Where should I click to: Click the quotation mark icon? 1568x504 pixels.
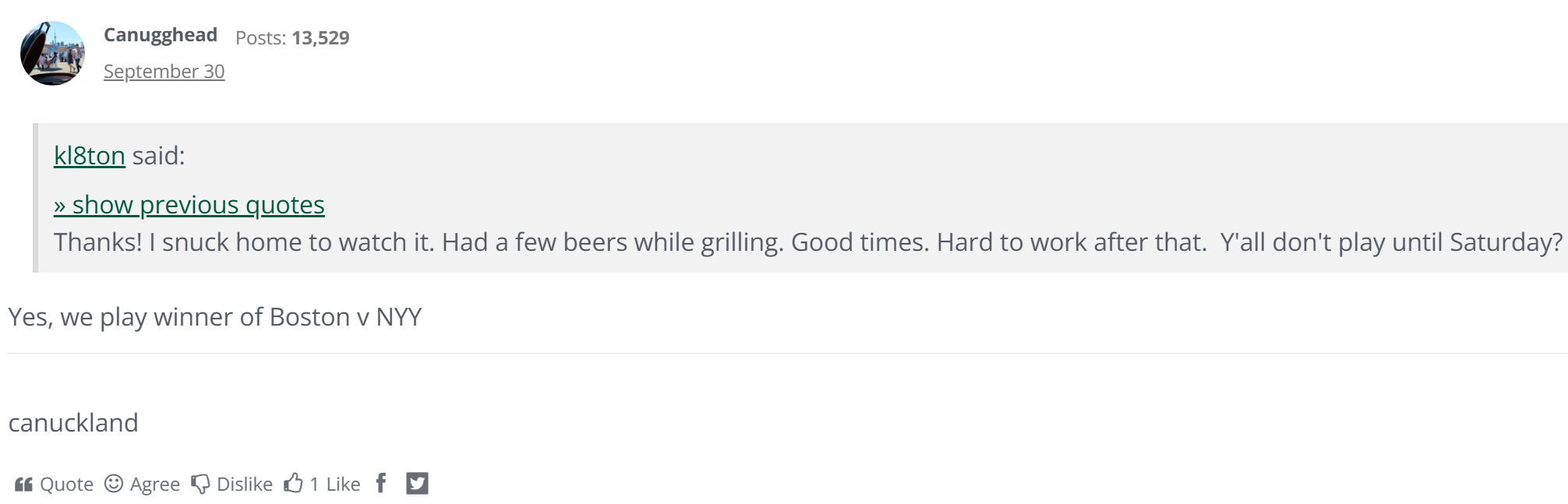pyautogui.click(x=23, y=485)
